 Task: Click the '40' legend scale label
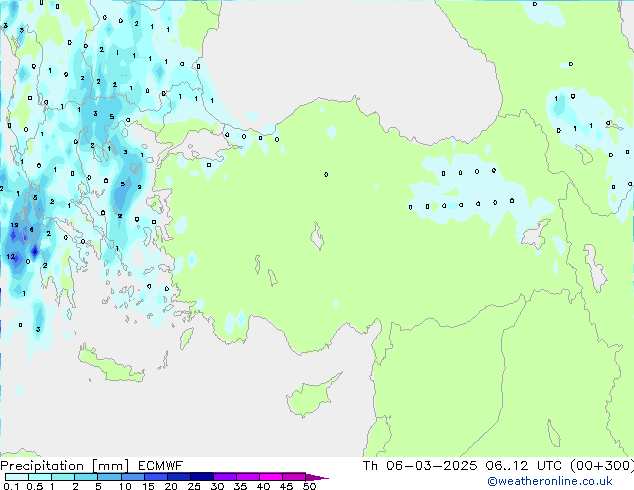[263, 486]
